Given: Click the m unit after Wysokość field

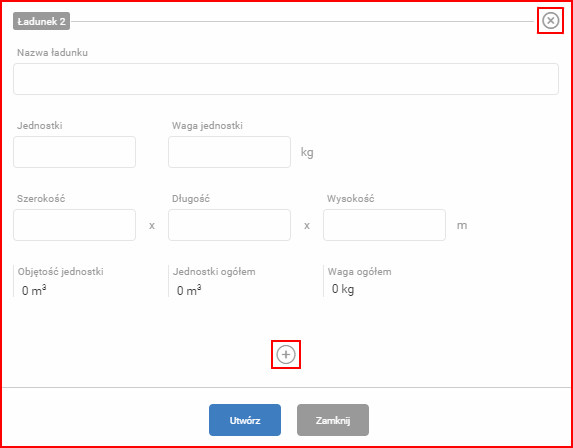Looking at the screenshot, I should [462, 225].
